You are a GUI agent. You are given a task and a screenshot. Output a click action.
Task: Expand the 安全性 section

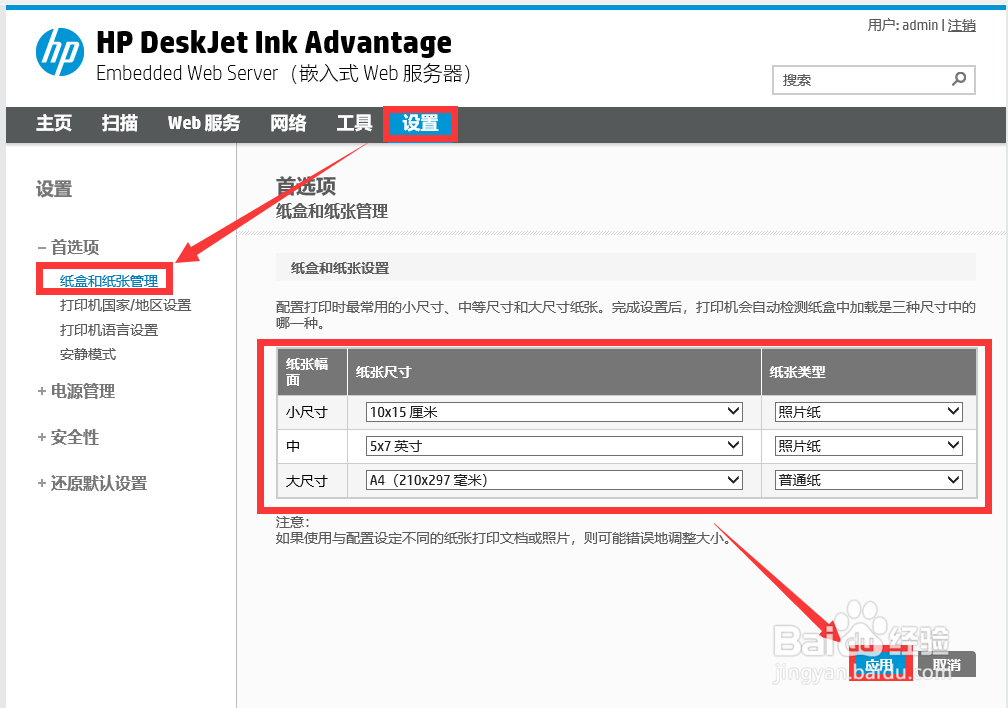coord(68,437)
